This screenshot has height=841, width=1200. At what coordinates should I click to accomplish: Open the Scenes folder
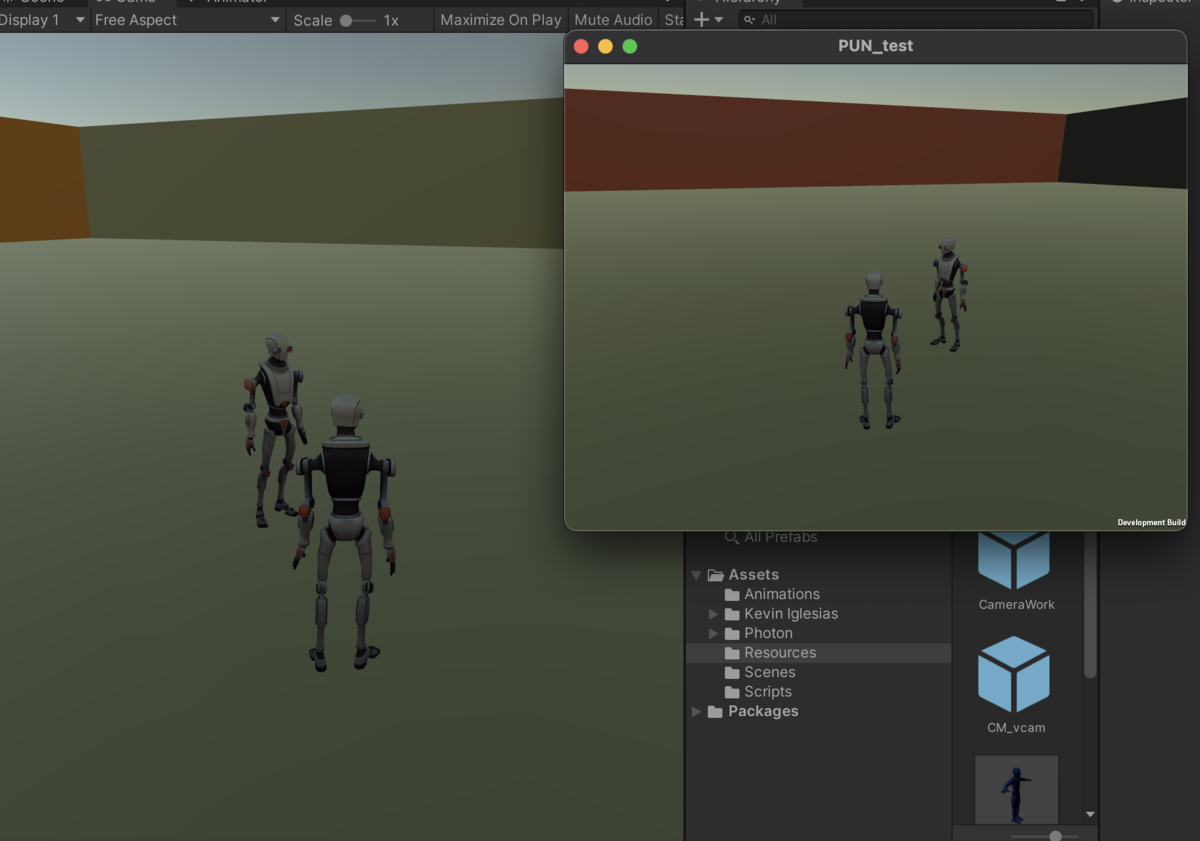[x=769, y=672]
